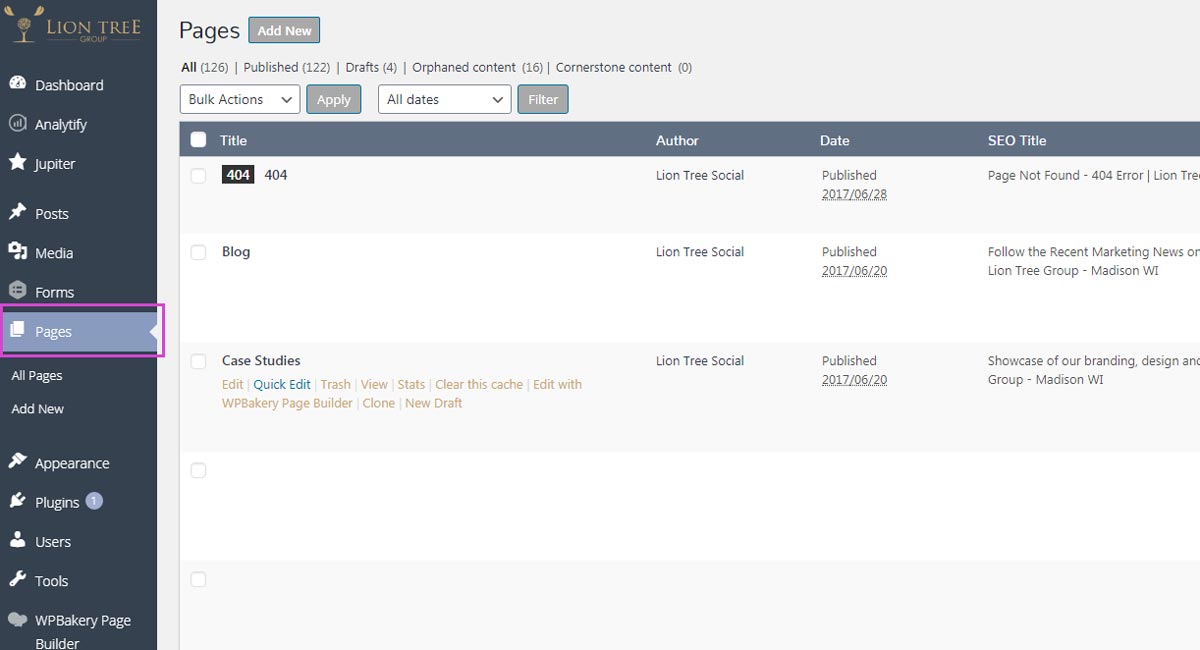The height and width of the screenshot is (650, 1200).
Task: Click the Jupiter star icon
Action: pyautogui.click(x=17, y=162)
